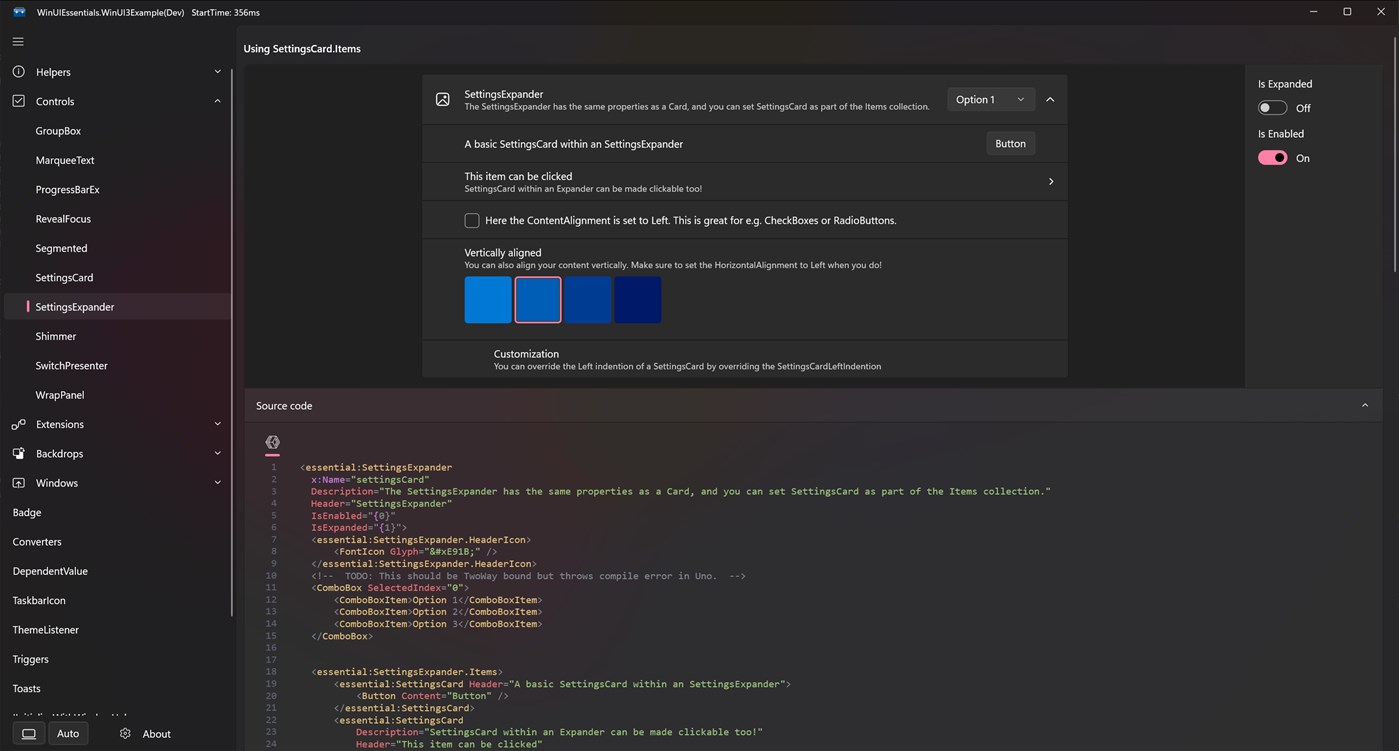
Task: Open Shimmer page
Action: point(117,336)
